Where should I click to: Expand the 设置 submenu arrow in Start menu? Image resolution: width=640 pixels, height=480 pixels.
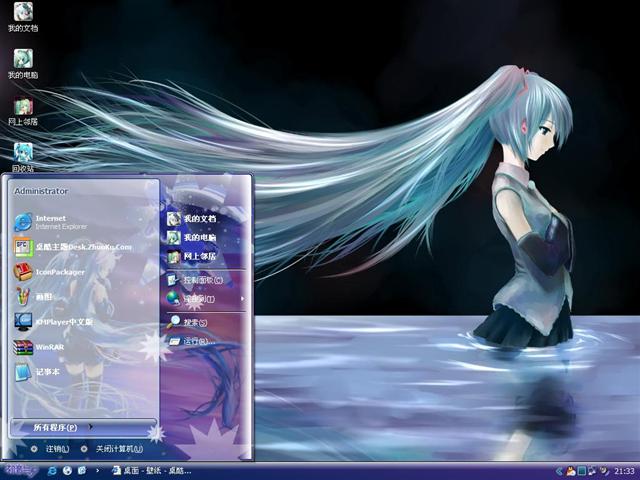click(241, 298)
